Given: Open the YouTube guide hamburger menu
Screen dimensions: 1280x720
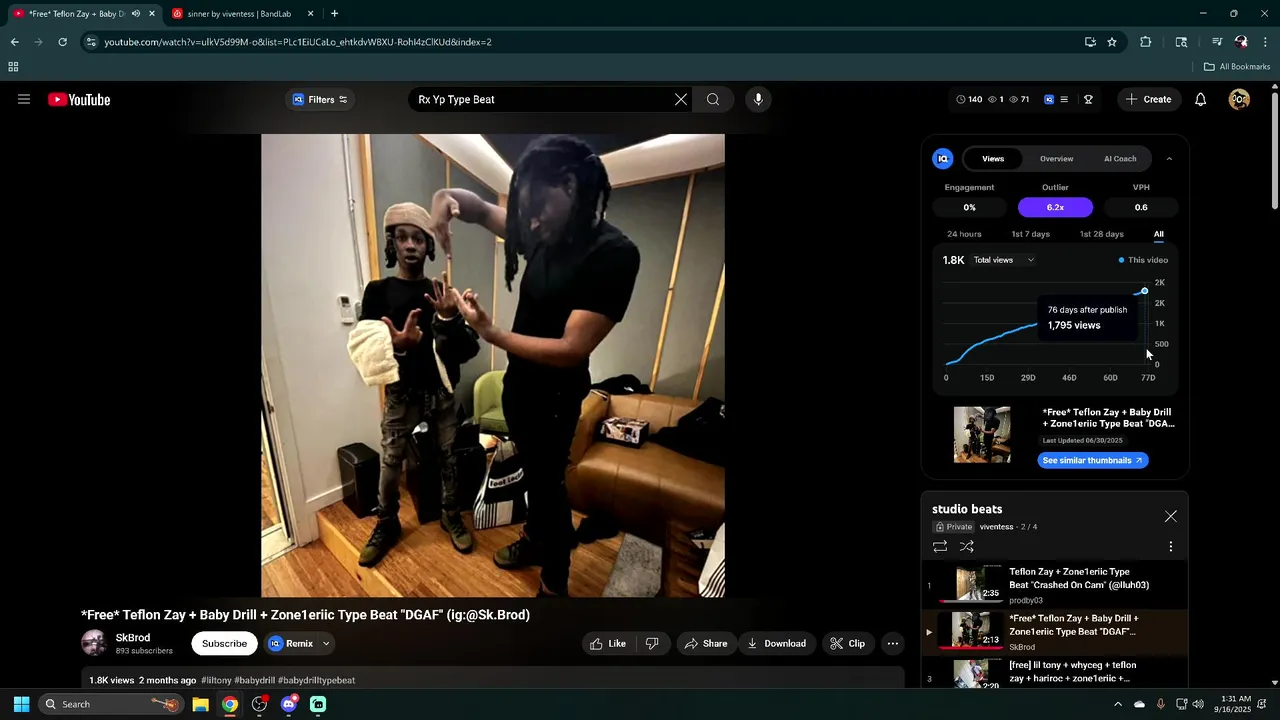Looking at the screenshot, I should click(x=24, y=99).
